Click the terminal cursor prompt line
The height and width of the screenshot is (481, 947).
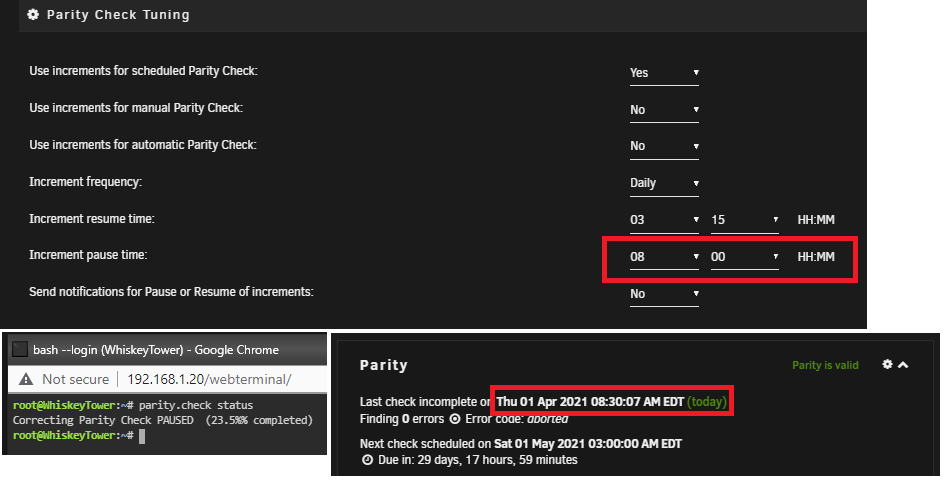[x=79, y=436]
